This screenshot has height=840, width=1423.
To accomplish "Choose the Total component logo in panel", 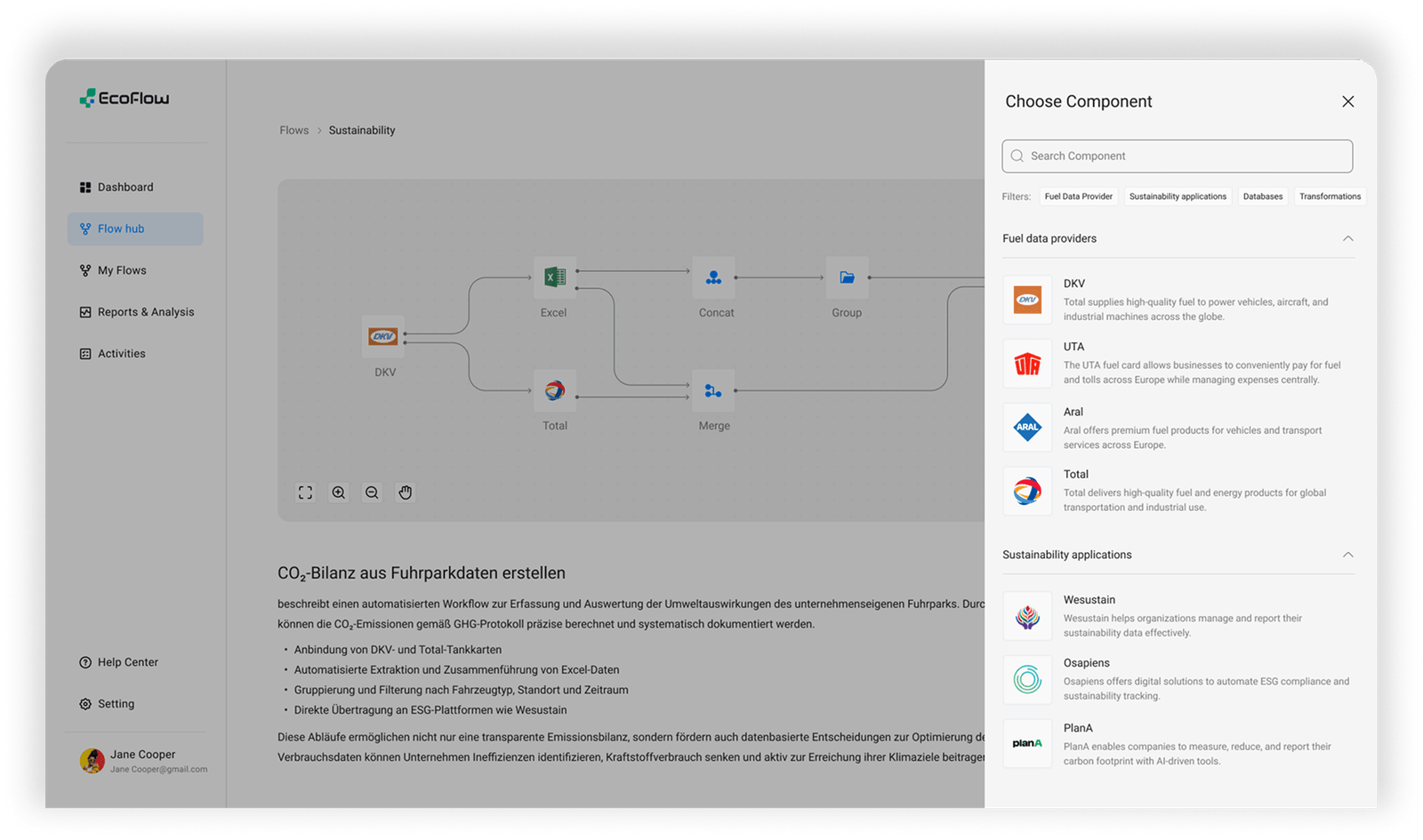I will click(1027, 491).
